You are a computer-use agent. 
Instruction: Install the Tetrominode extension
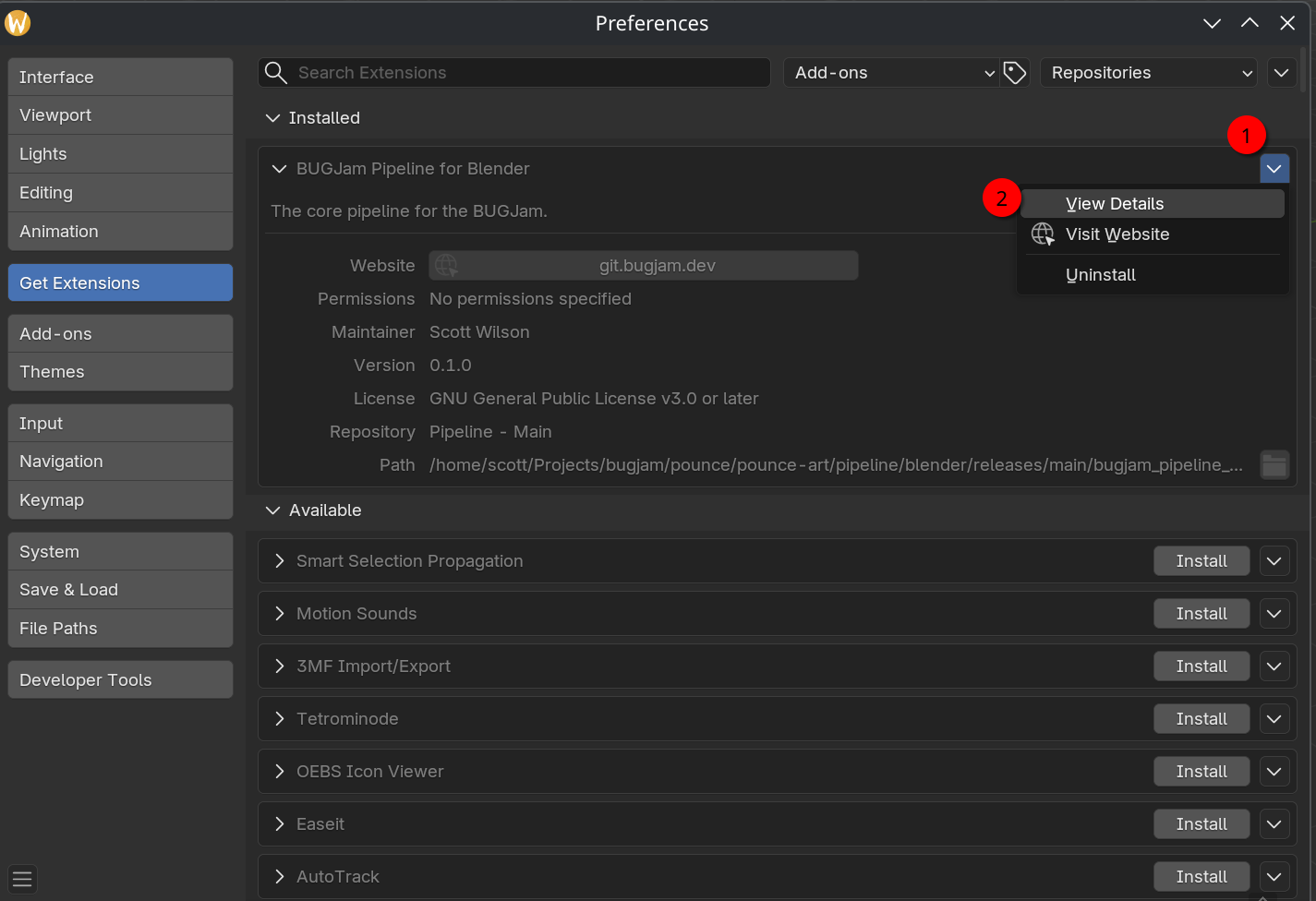point(1201,719)
